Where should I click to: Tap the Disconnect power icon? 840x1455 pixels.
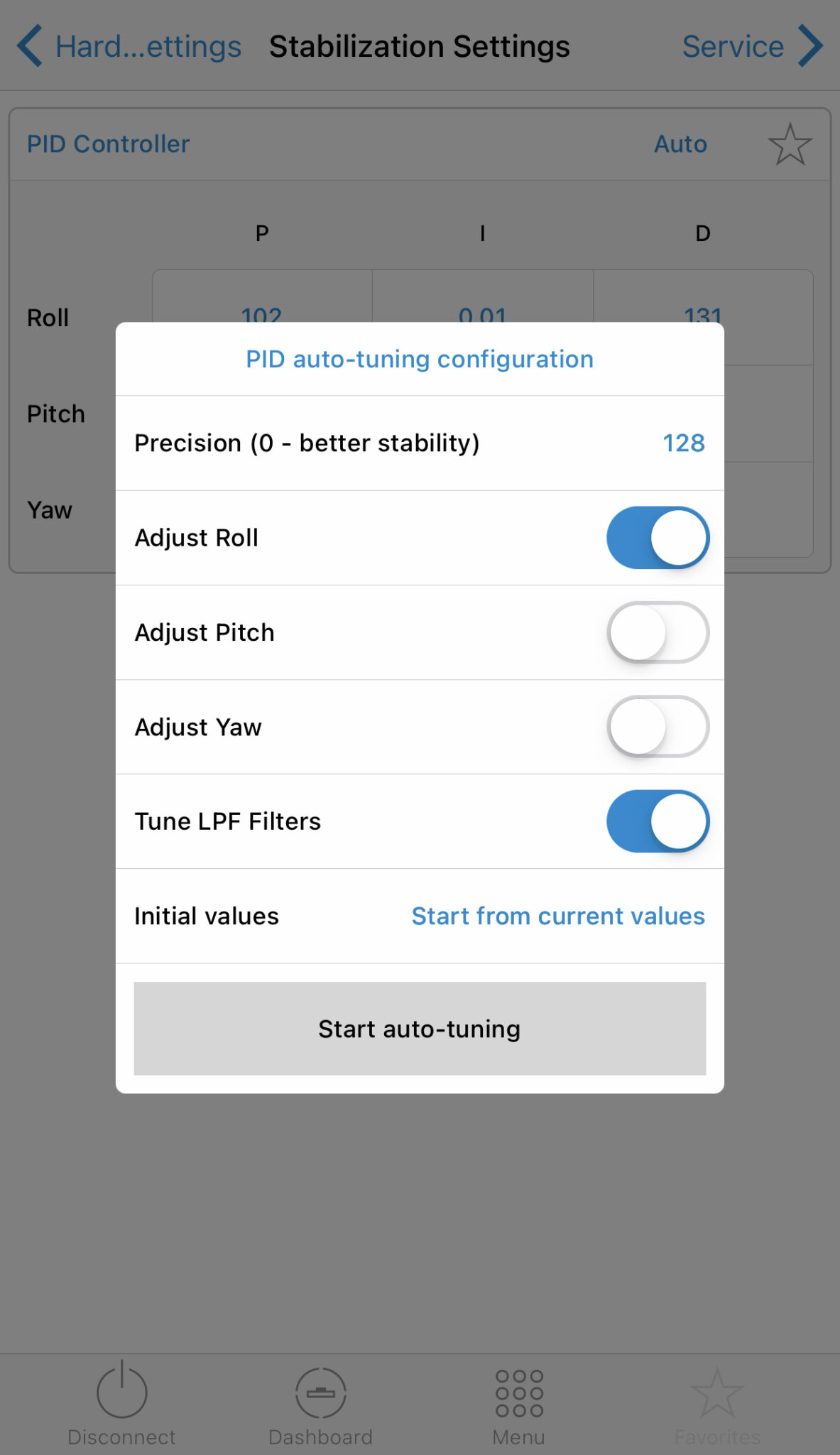[121, 1390]
